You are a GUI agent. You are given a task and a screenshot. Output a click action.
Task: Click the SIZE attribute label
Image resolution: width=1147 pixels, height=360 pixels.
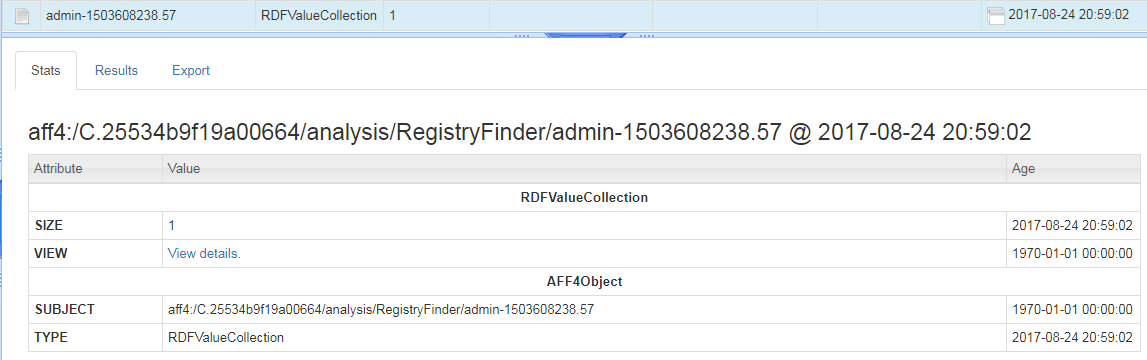pyautogui.click(x=48, y=225)
